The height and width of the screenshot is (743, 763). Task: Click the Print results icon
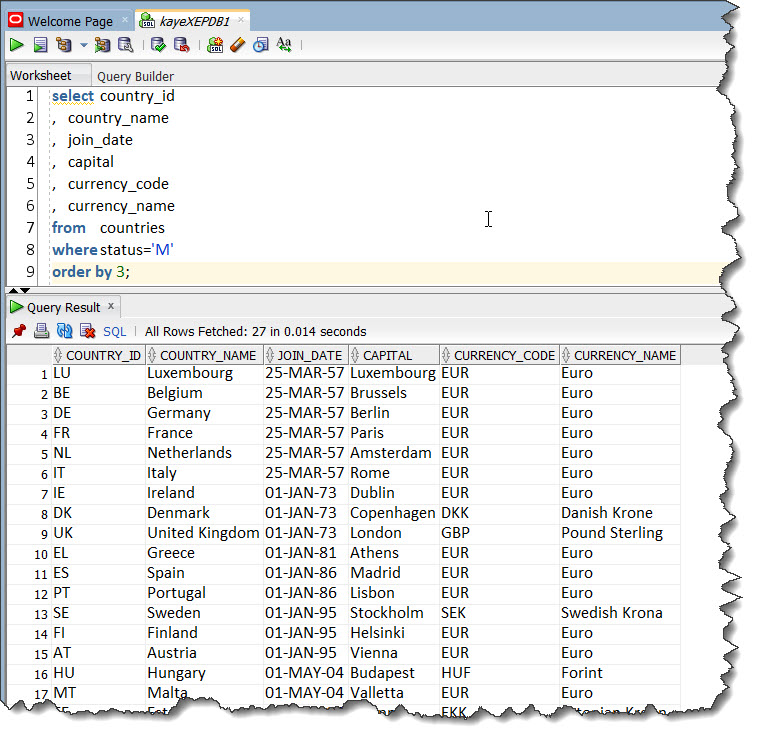(41, 331)
